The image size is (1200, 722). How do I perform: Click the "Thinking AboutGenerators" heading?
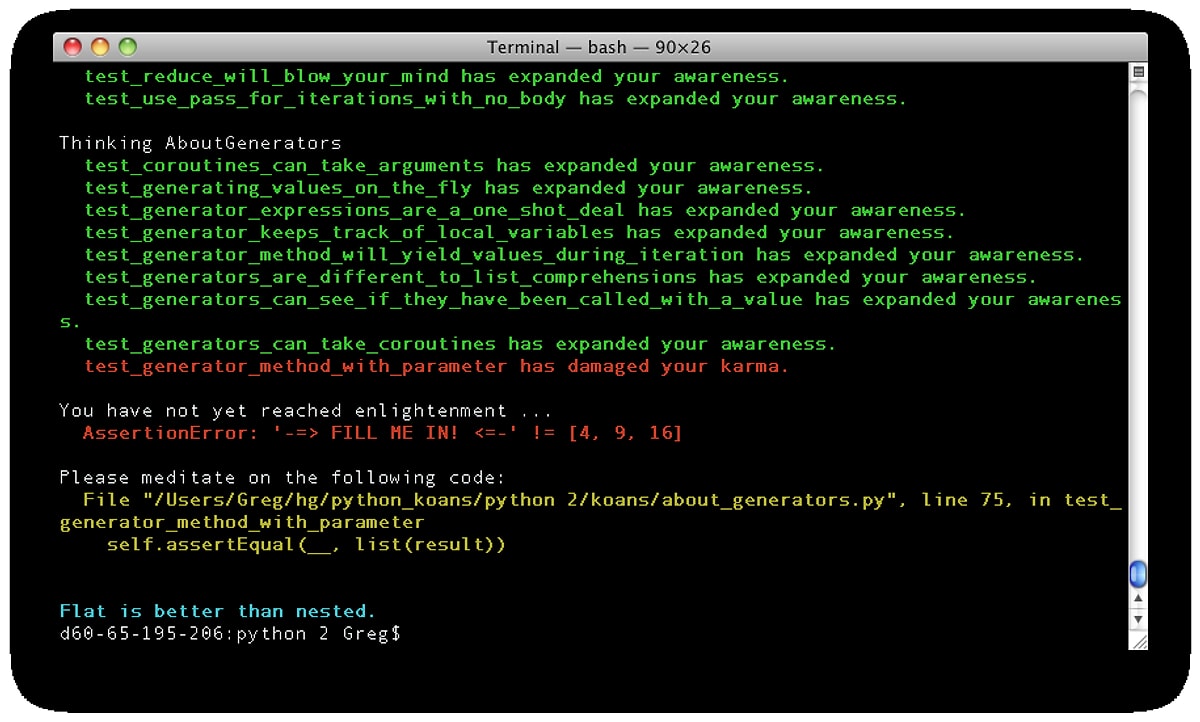tap(200, 143)
